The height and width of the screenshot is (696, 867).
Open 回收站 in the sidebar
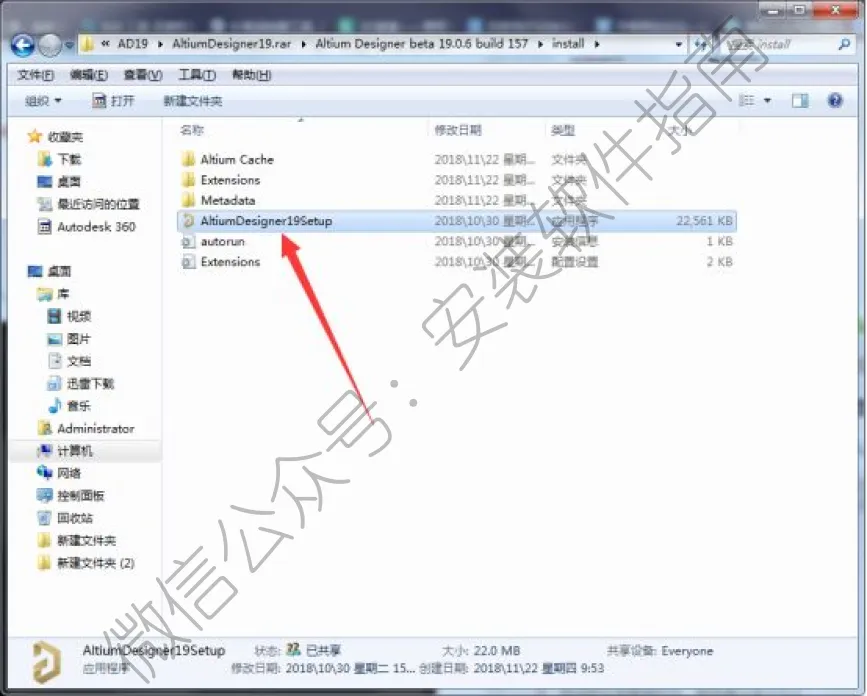point(75,519)
